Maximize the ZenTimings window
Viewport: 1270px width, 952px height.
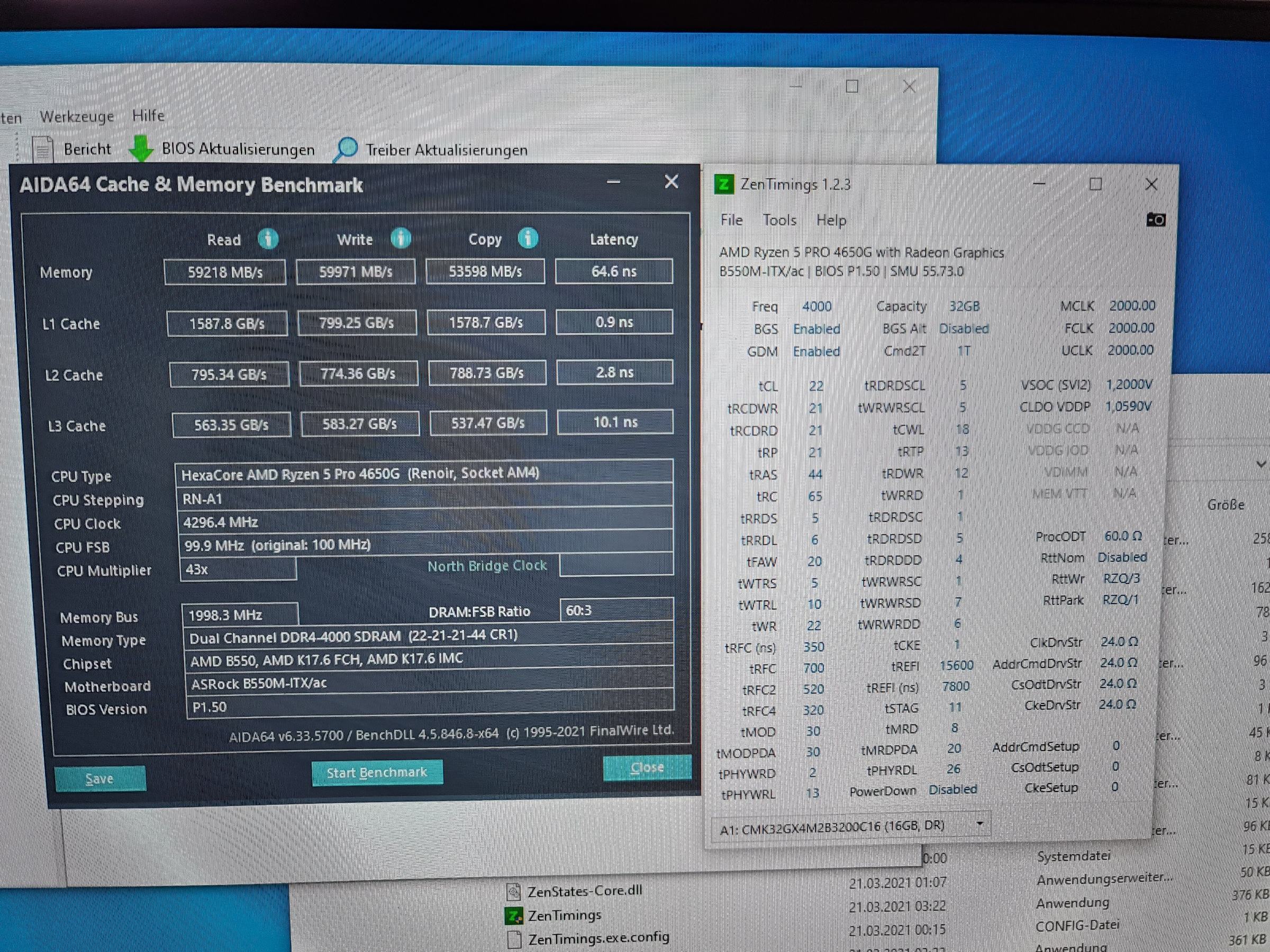[1095, 184]
